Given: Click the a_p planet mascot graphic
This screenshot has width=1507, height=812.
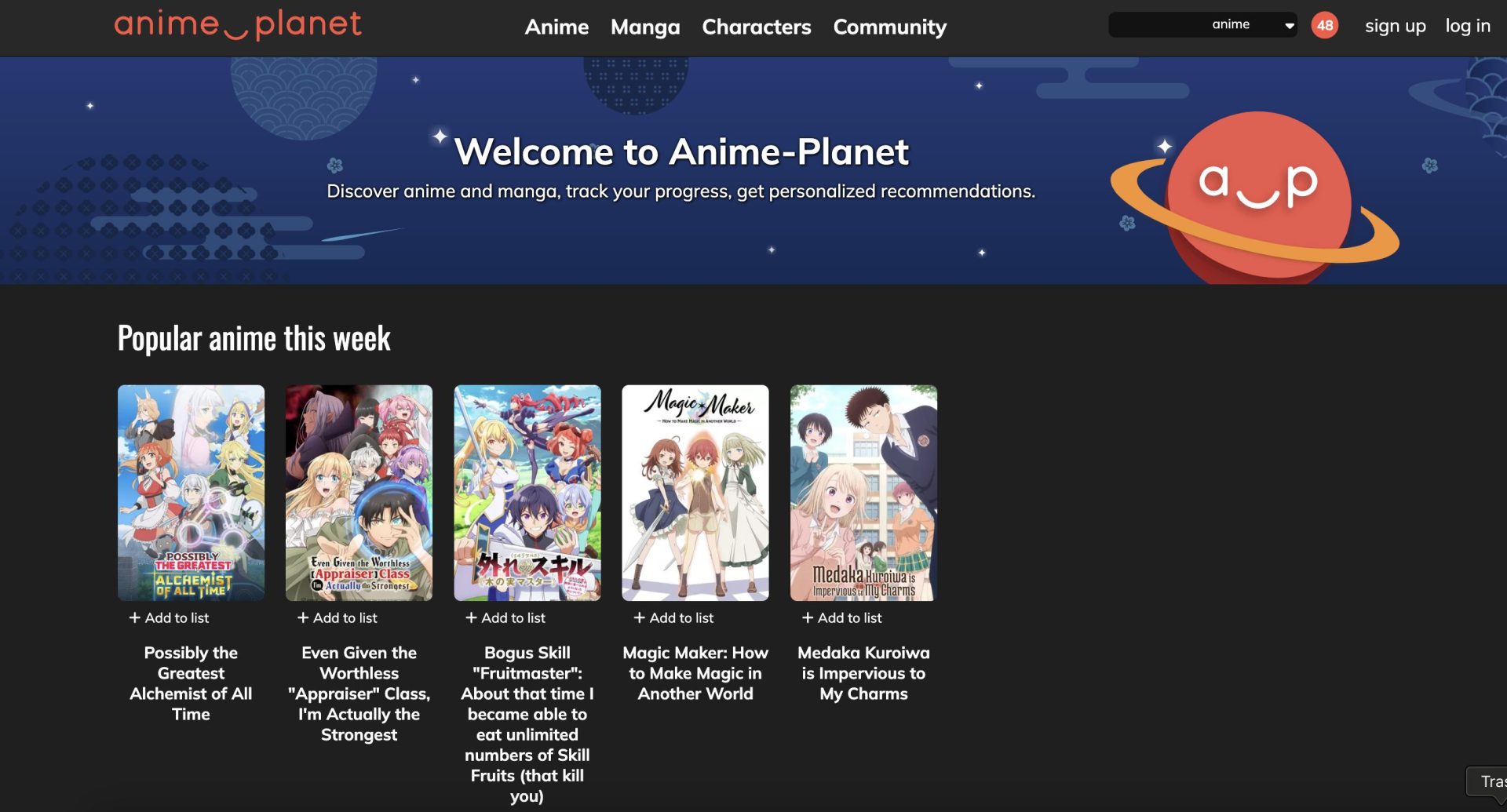Looking at the screenshot, I should [x=1256, y=196].
